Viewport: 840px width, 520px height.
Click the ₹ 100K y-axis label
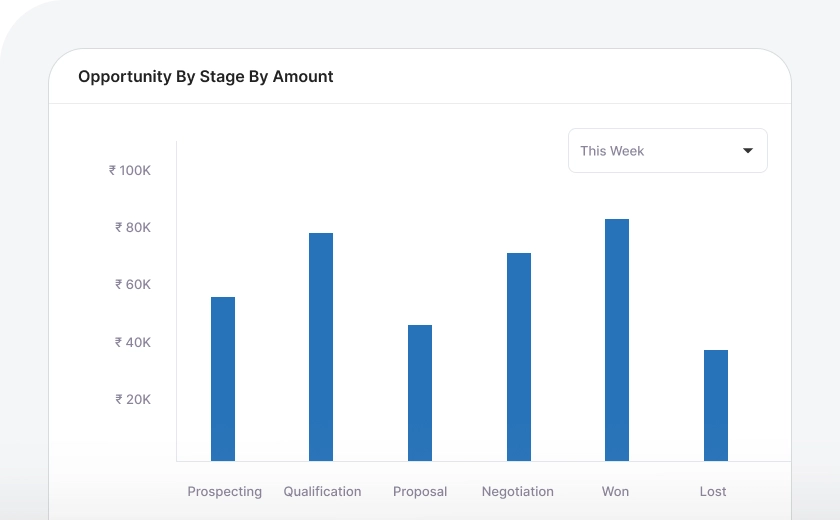pos(130,171)
